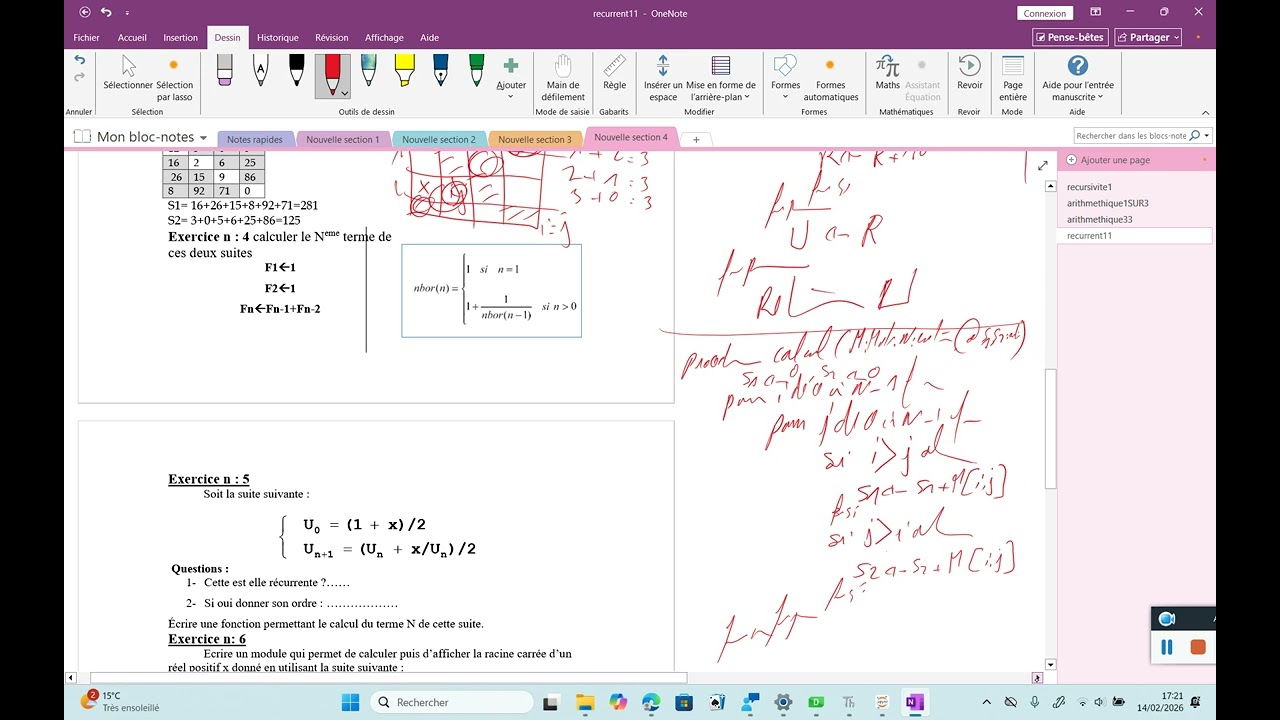This screenshot has height=720, width=1280.
Task: Click Insérer un espace
Action: (x=663, y=78)
